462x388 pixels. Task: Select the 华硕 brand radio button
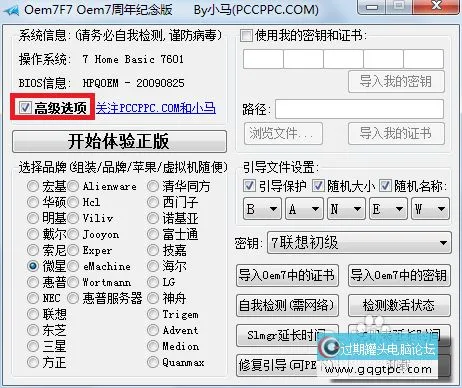[33, 202]
